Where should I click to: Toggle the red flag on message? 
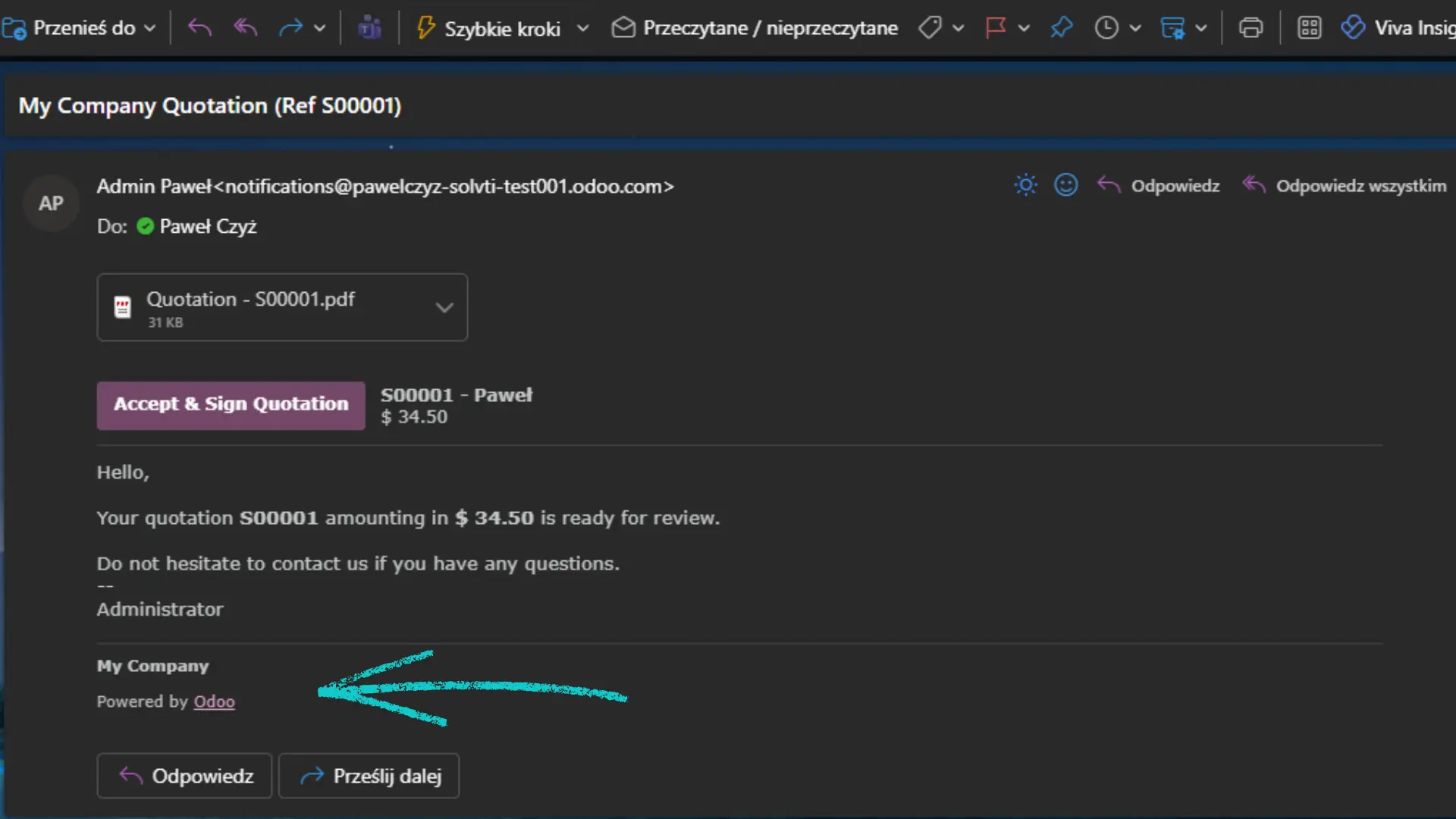995,28
